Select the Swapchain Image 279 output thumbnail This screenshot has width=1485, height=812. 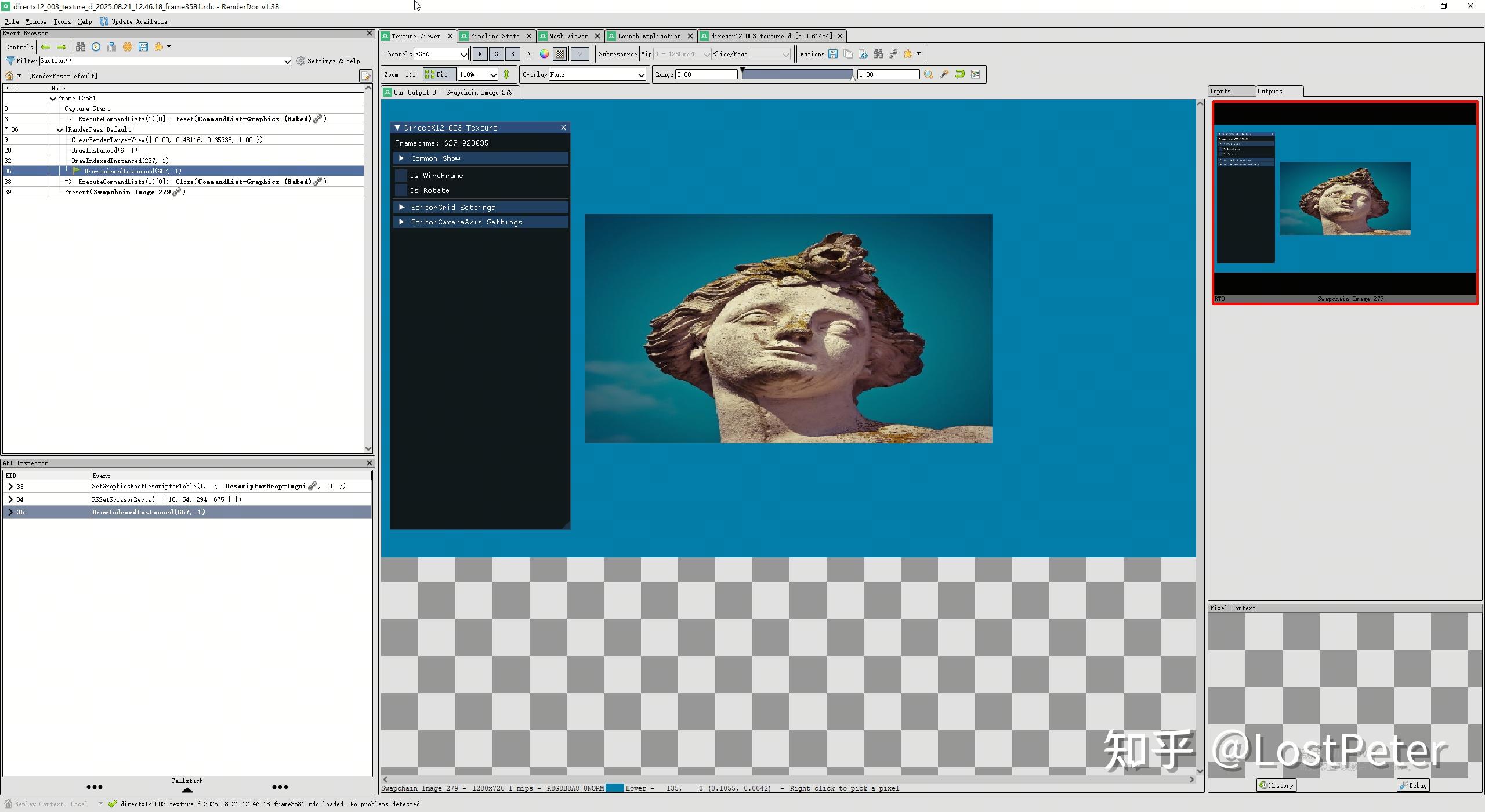1345,202
